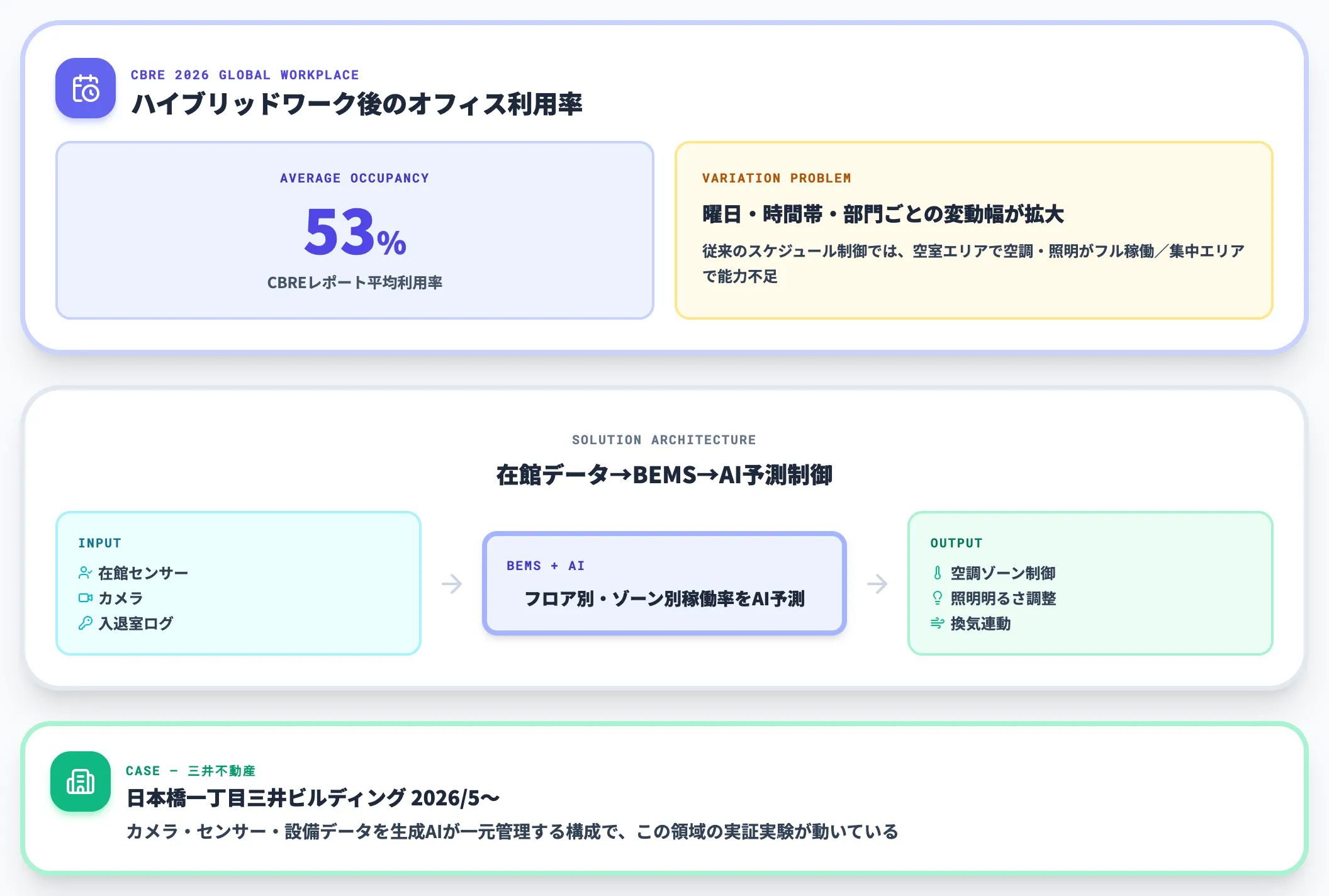The height and width of the screenshot is (896, 1329).
Task: Click the カメラ text in the INPUT card
Action: (121, 598)
